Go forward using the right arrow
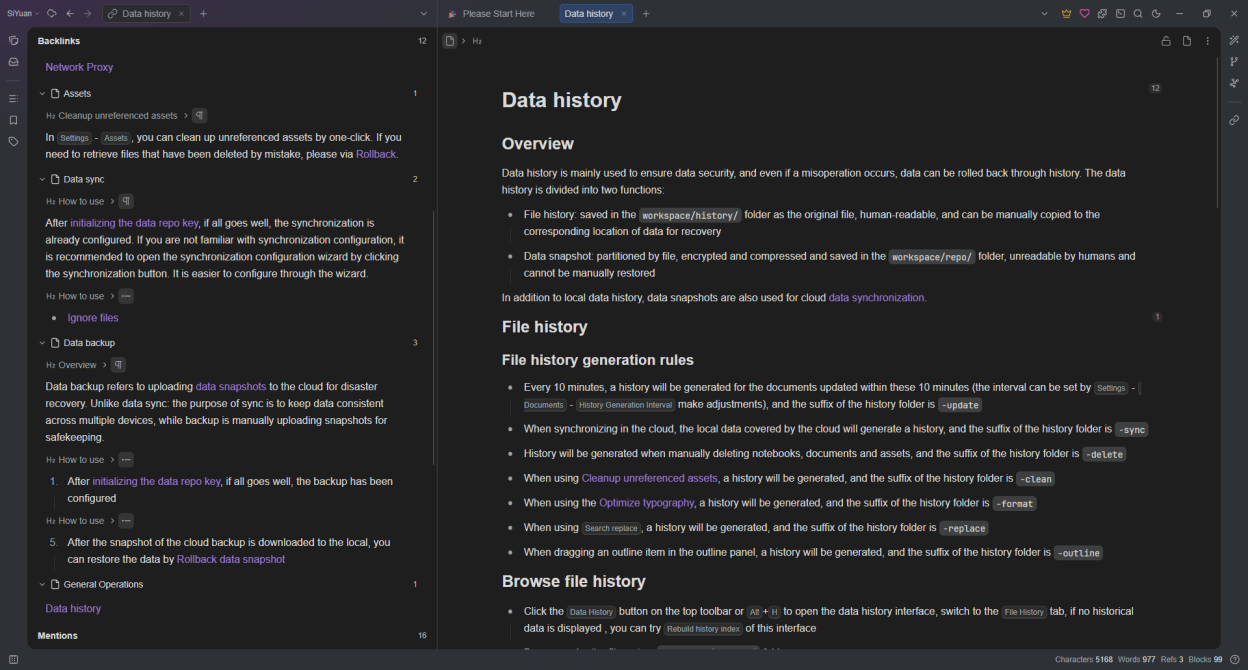Image resolution: width=1248 pixels, height=670 pixels. tap(88, 14)
